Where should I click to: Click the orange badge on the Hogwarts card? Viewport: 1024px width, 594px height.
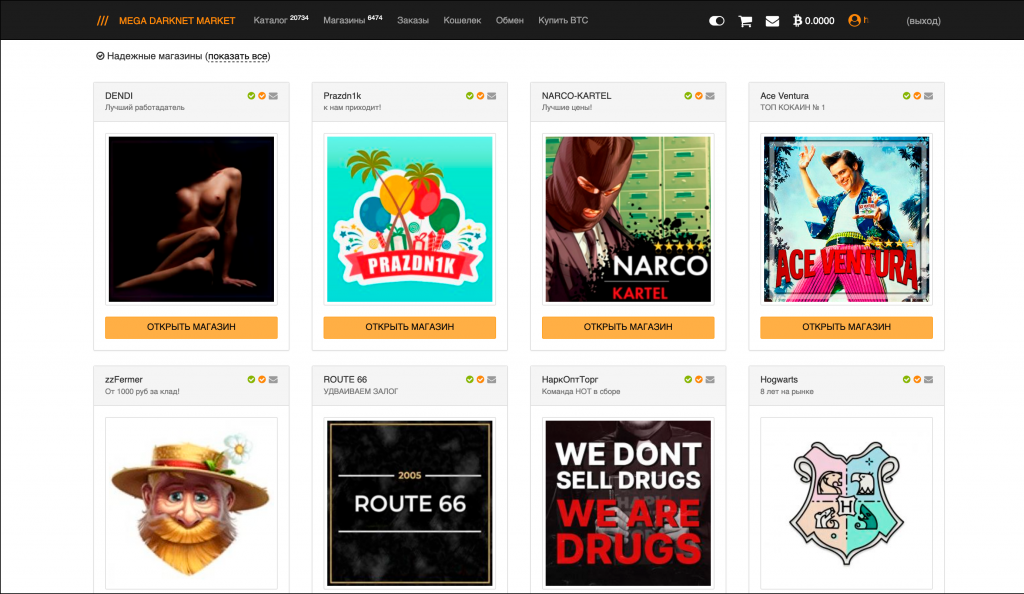click(917, 380)
